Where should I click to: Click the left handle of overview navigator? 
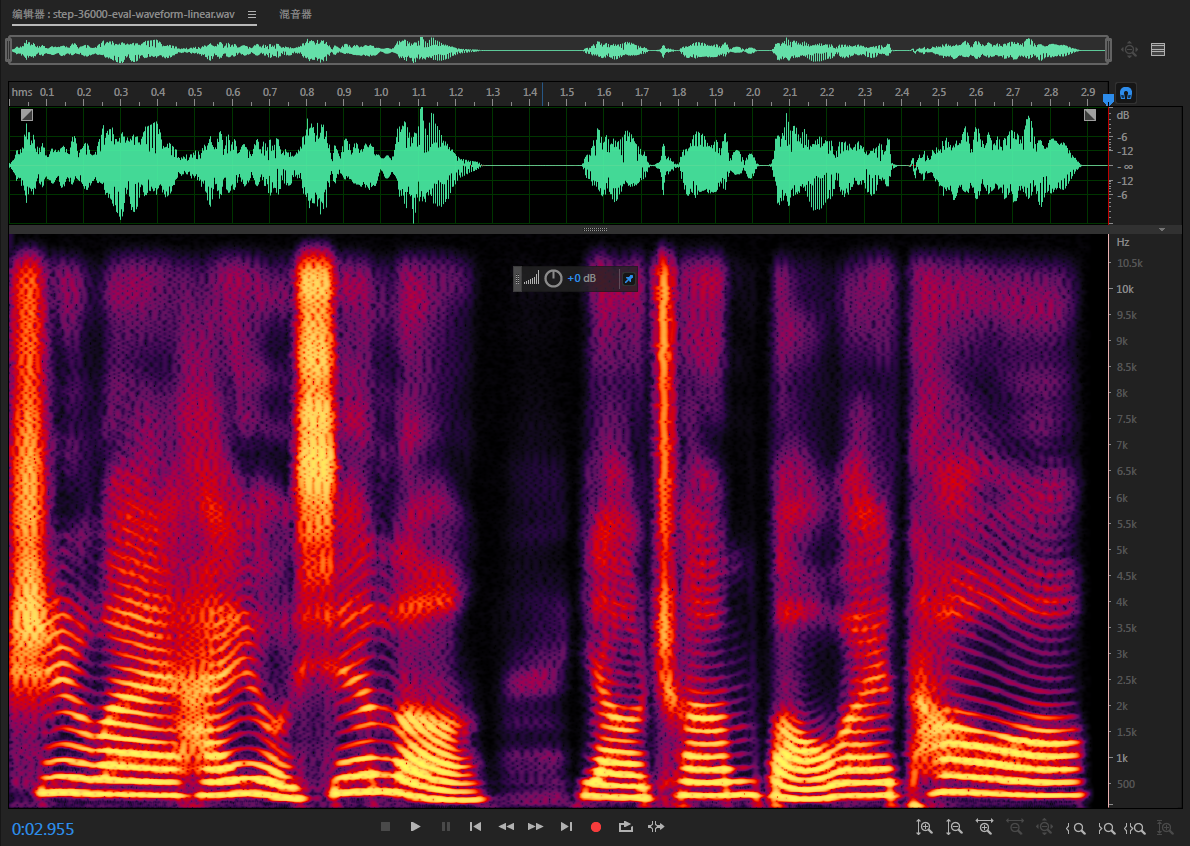coord(8,50)
